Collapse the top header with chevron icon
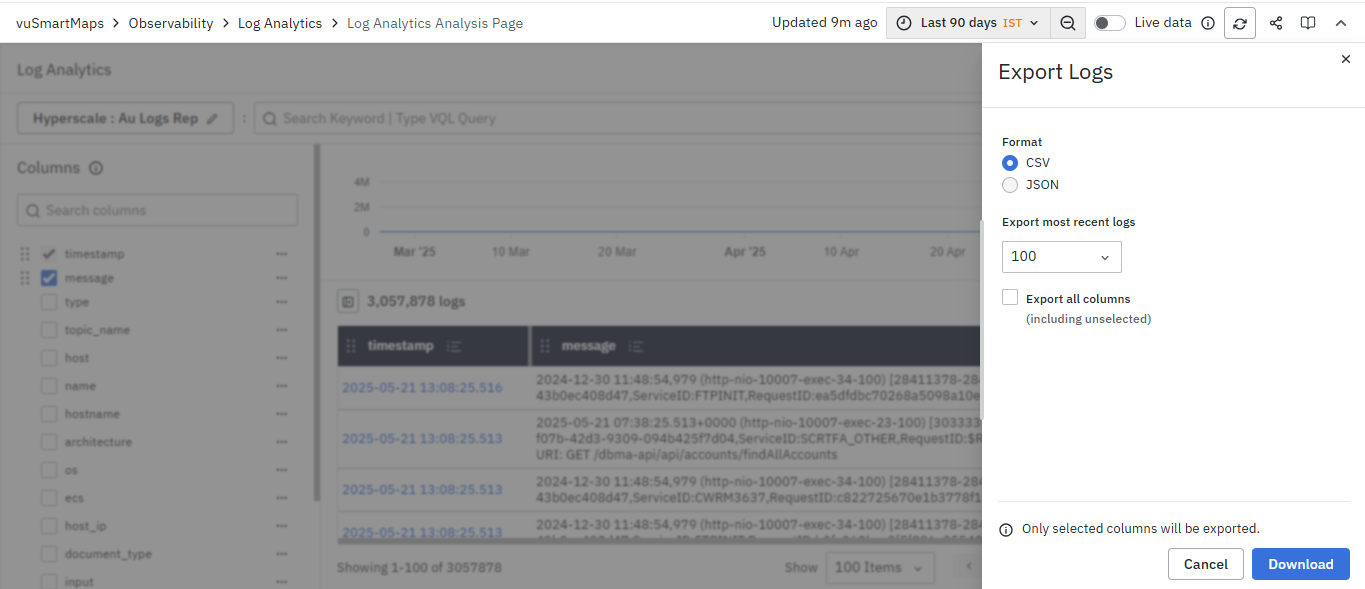This screenshot has height=589, width=1365. point(1341,23)
